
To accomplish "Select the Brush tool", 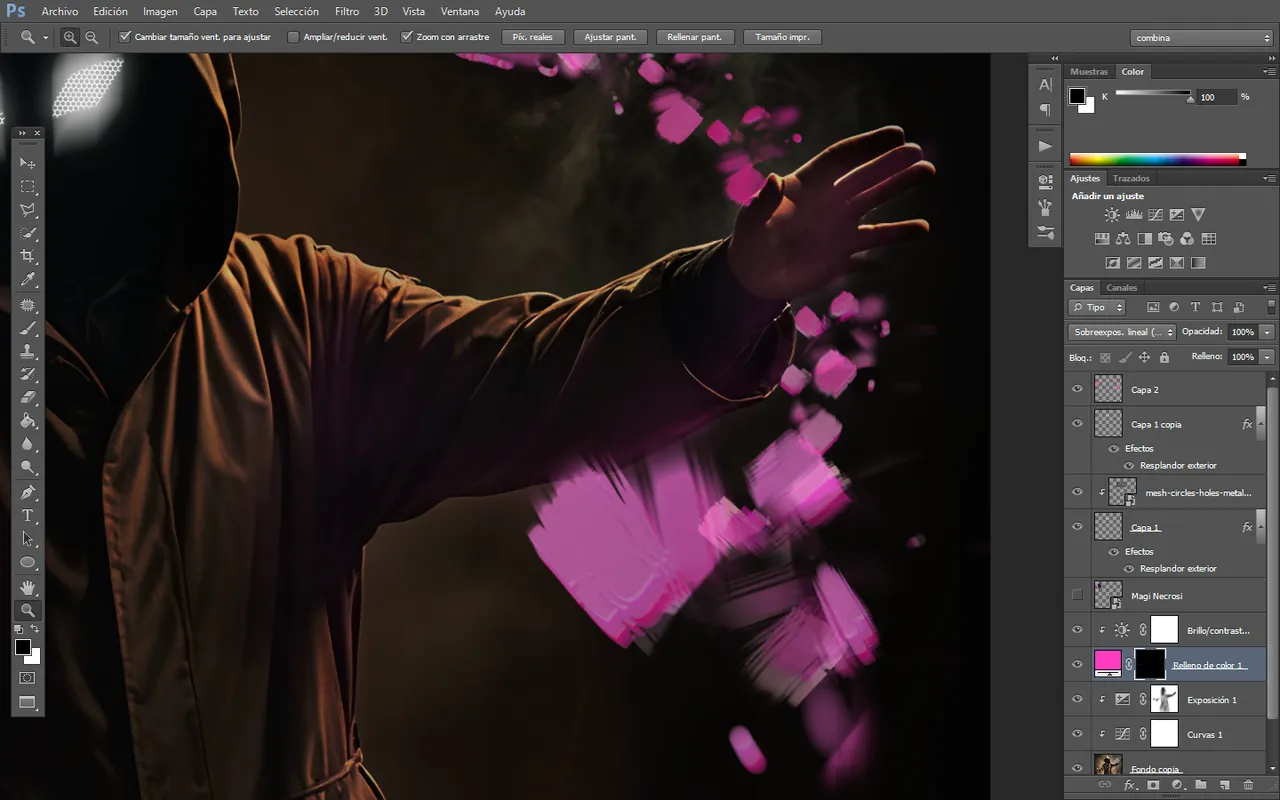I will pos(28,328).
